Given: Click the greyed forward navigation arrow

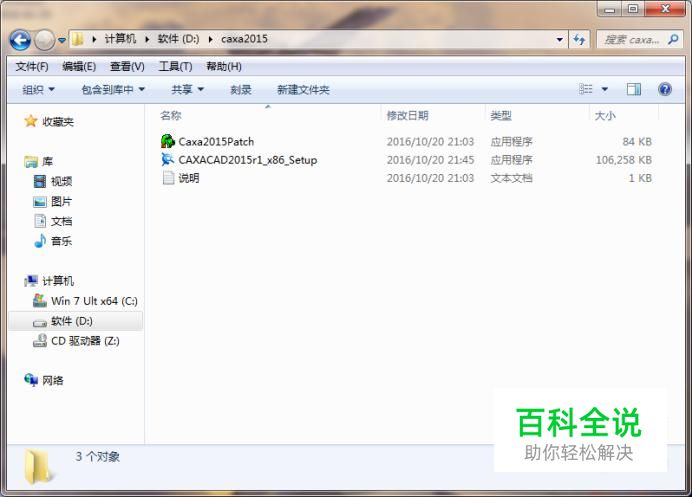Looking at the screenshot, I should tap(45, 40).
